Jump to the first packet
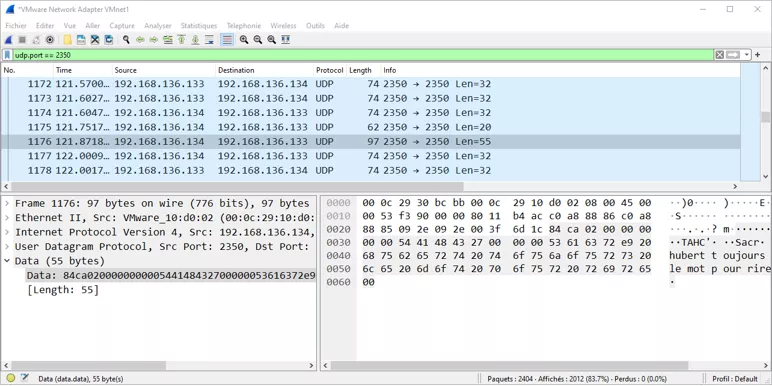 click(182, 40)
